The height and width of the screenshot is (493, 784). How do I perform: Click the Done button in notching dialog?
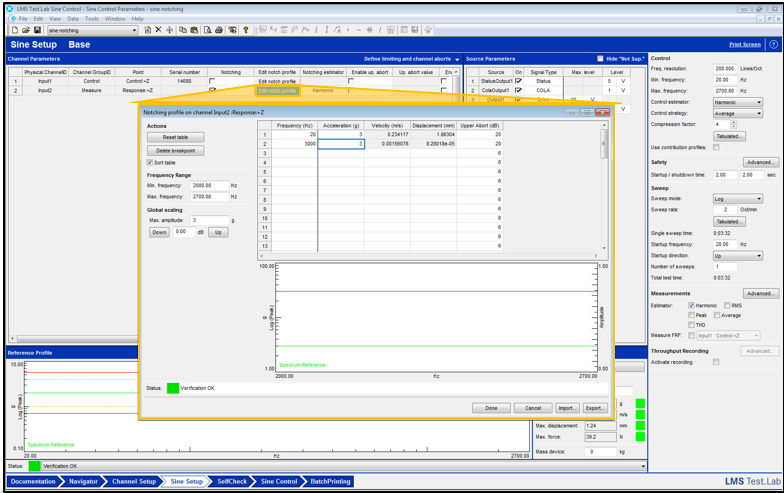point(491,408)
